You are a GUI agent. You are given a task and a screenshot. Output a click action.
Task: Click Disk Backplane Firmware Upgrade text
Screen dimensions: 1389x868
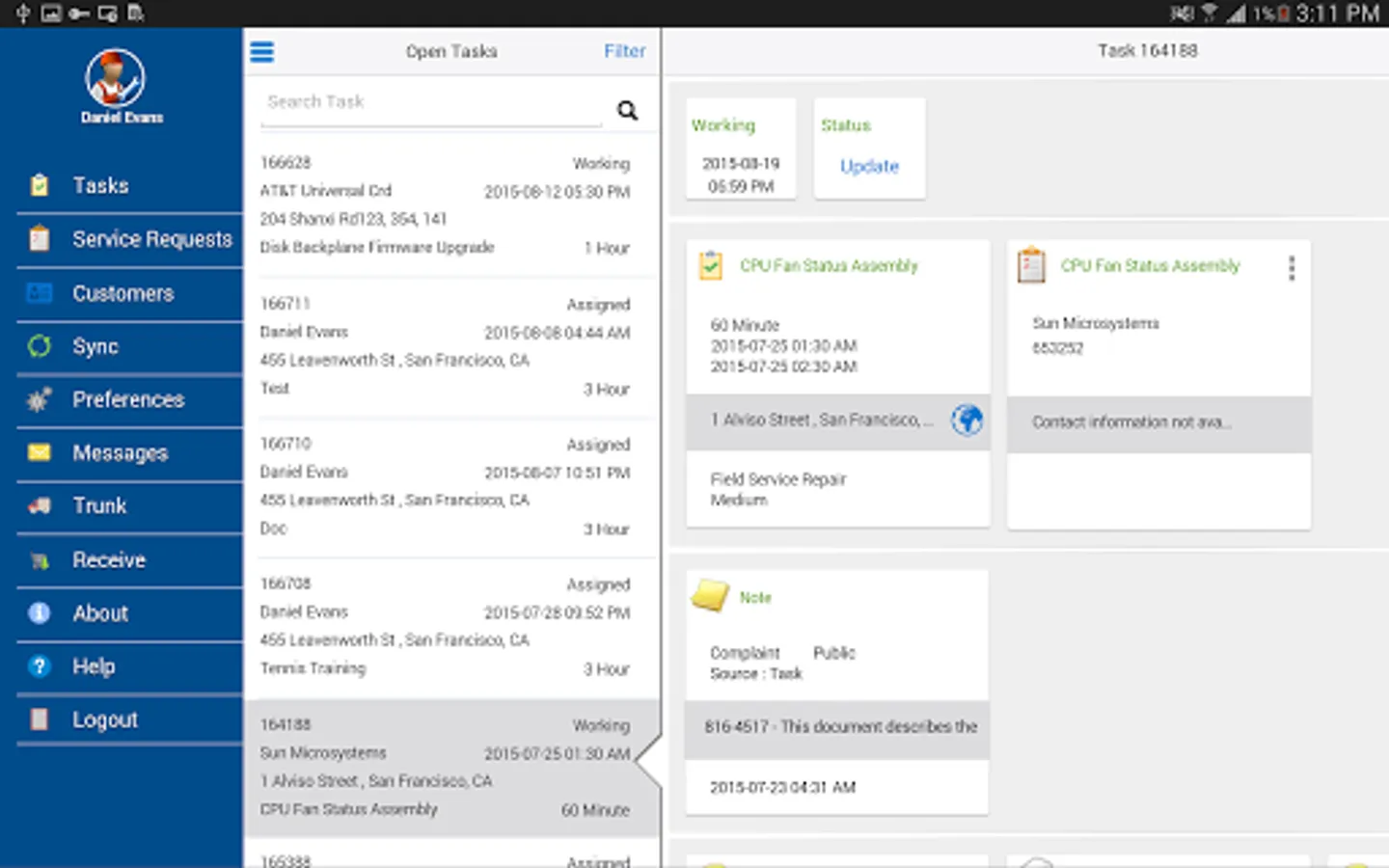tap(377, 248)
